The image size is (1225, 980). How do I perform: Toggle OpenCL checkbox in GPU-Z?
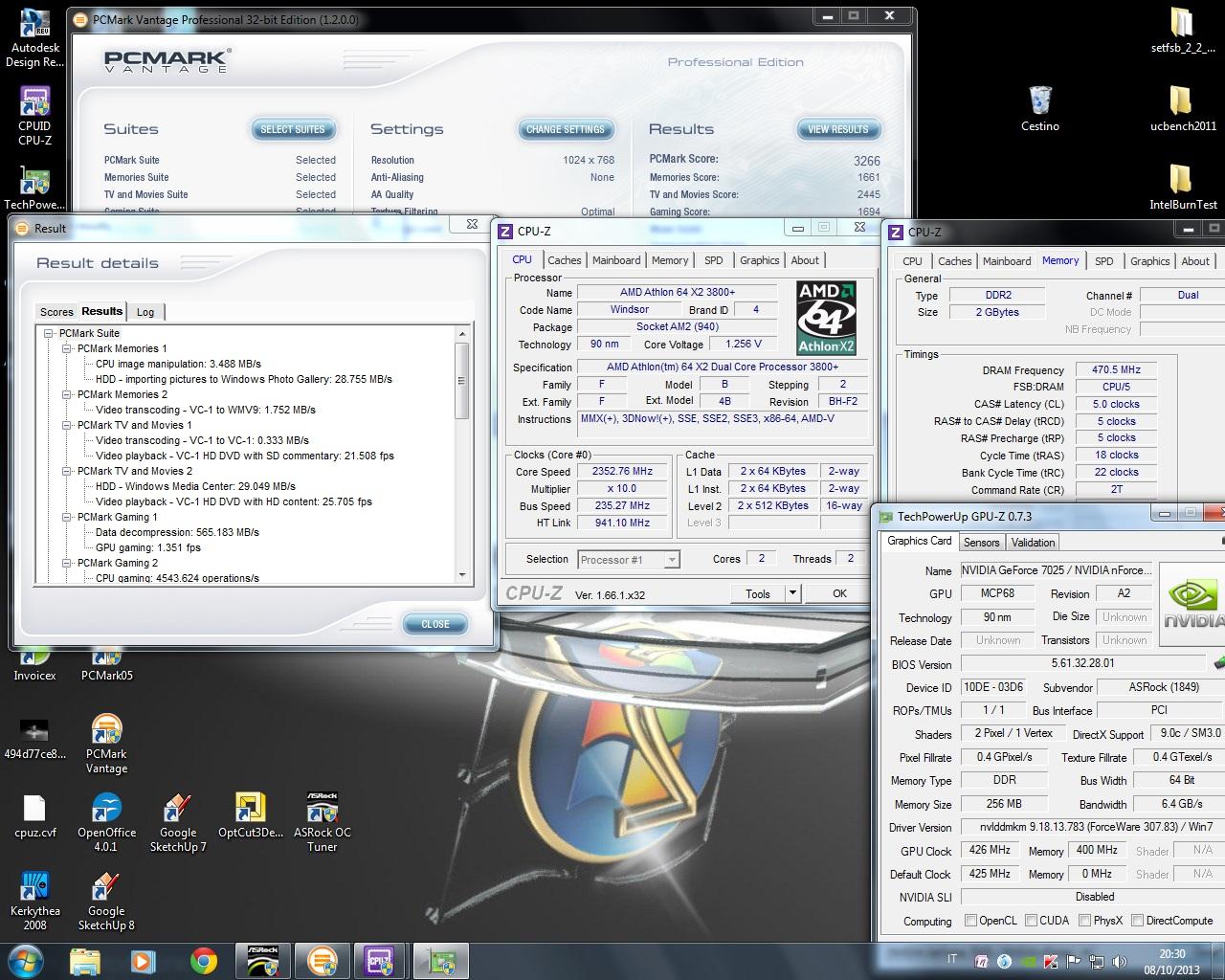(x=971, y=921)
